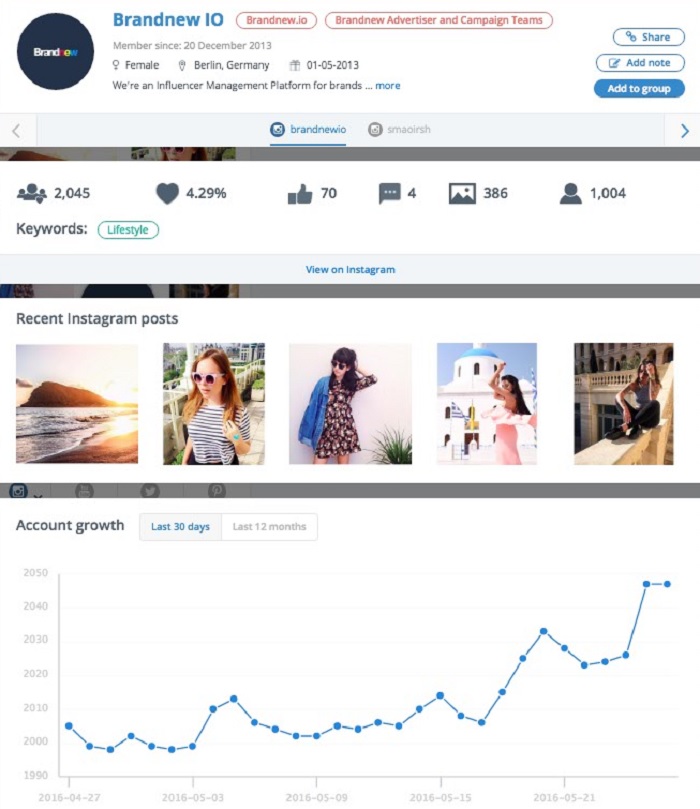Viewport: 700px width, 809px height.
Task: Click the Share button
Action: (x=648, y=37)
